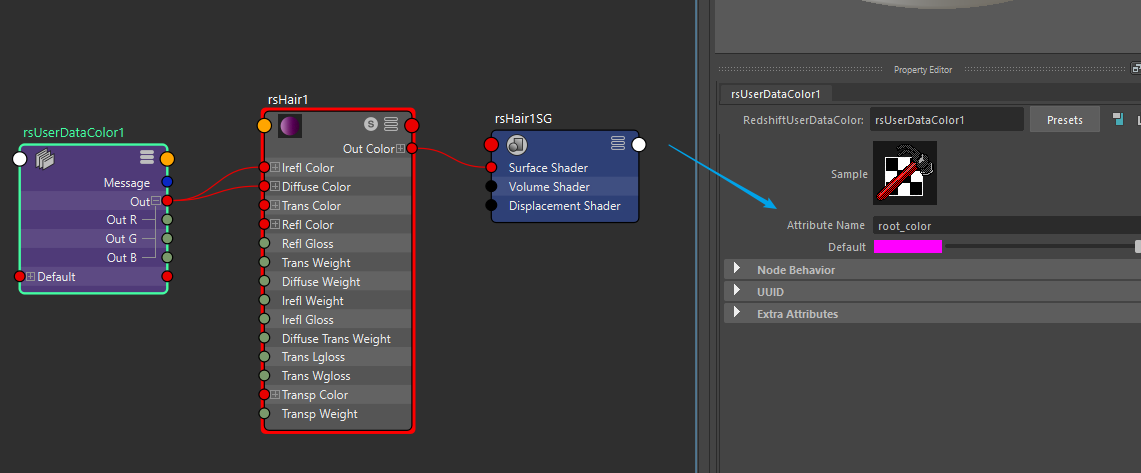Click the Out Color output port
This screenshot has height=473, width=1141.
[x=412, y=148]
